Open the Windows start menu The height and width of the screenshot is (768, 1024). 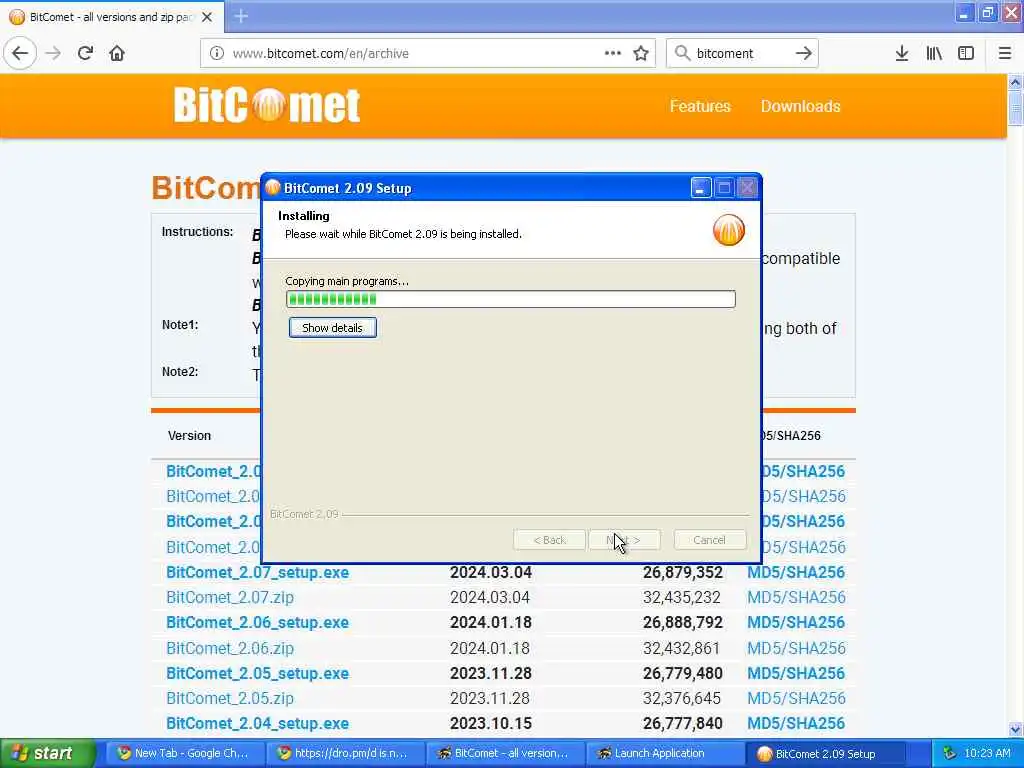tap(48, 754)
